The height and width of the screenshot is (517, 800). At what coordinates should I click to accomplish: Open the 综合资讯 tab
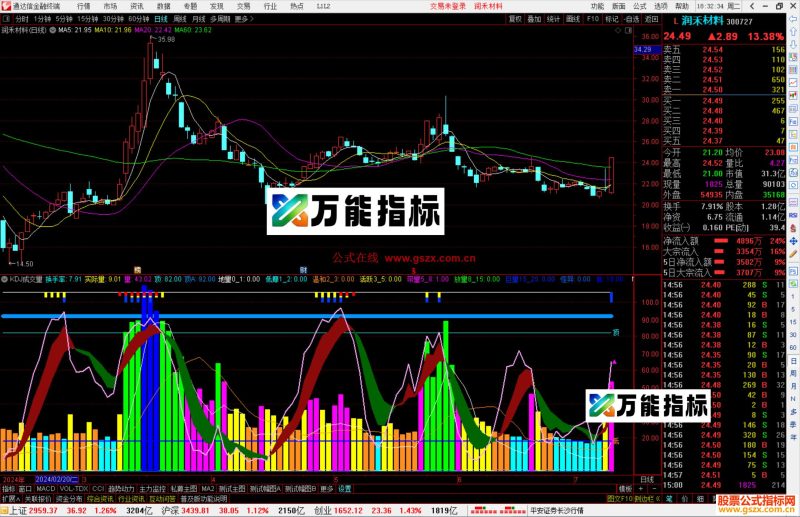tap(100, 499)
